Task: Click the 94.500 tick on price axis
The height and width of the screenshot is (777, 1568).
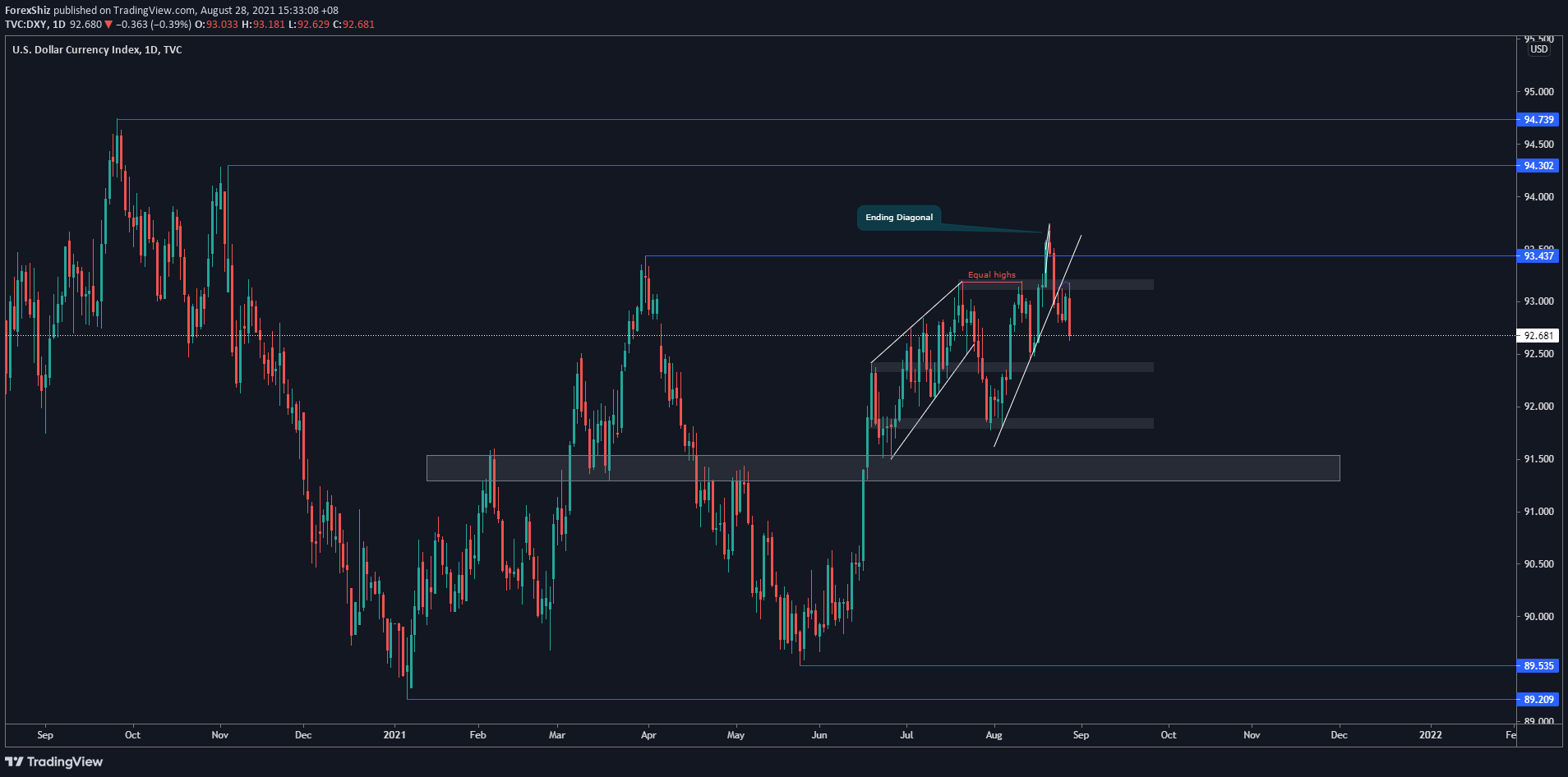Action: pyautogui.click(x=1538, y=145)
